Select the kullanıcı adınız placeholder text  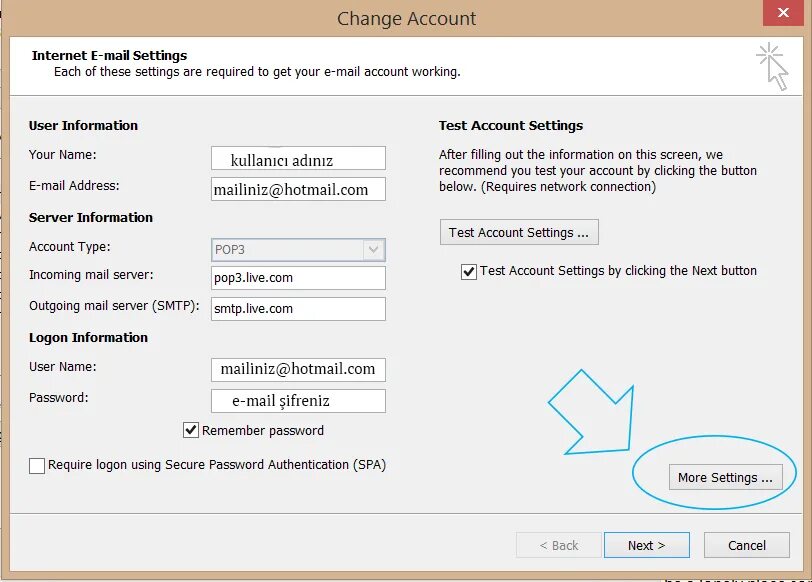(296, 157)
